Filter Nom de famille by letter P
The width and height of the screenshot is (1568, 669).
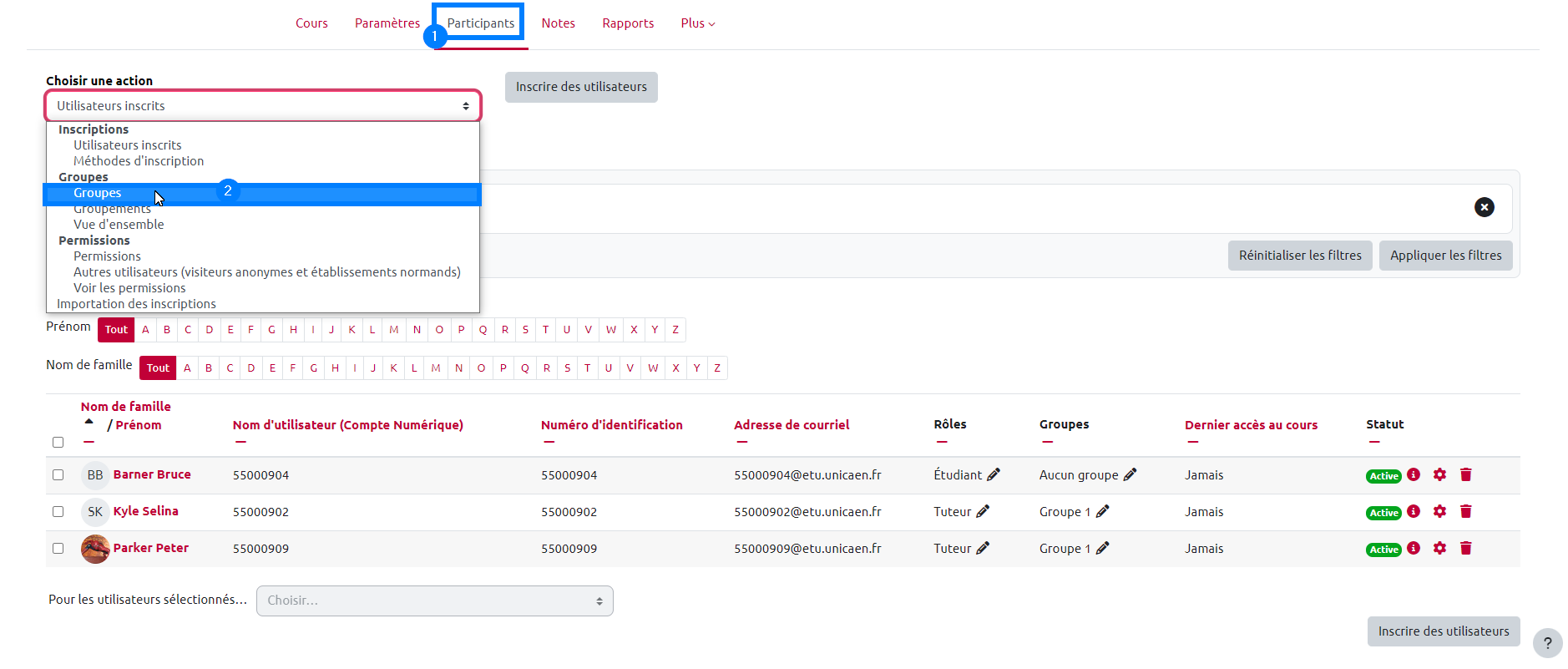[x=503, y=368]
